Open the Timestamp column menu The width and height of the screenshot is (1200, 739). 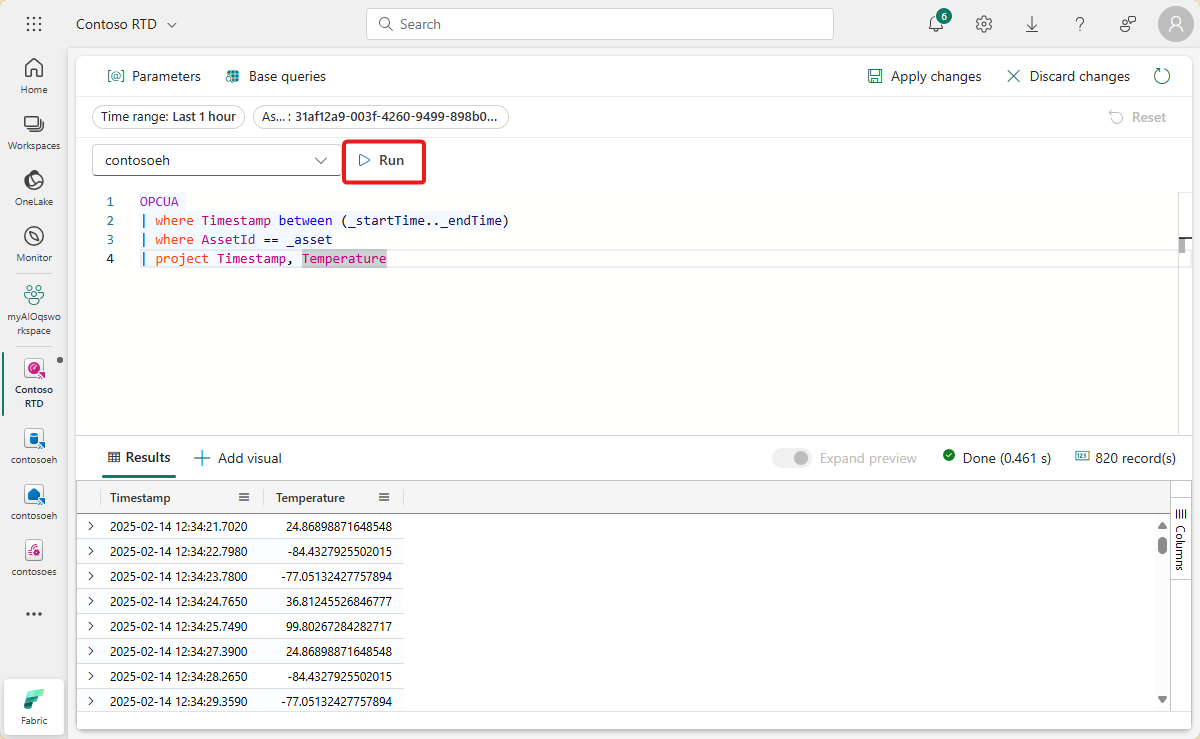[x=244, y=496]
